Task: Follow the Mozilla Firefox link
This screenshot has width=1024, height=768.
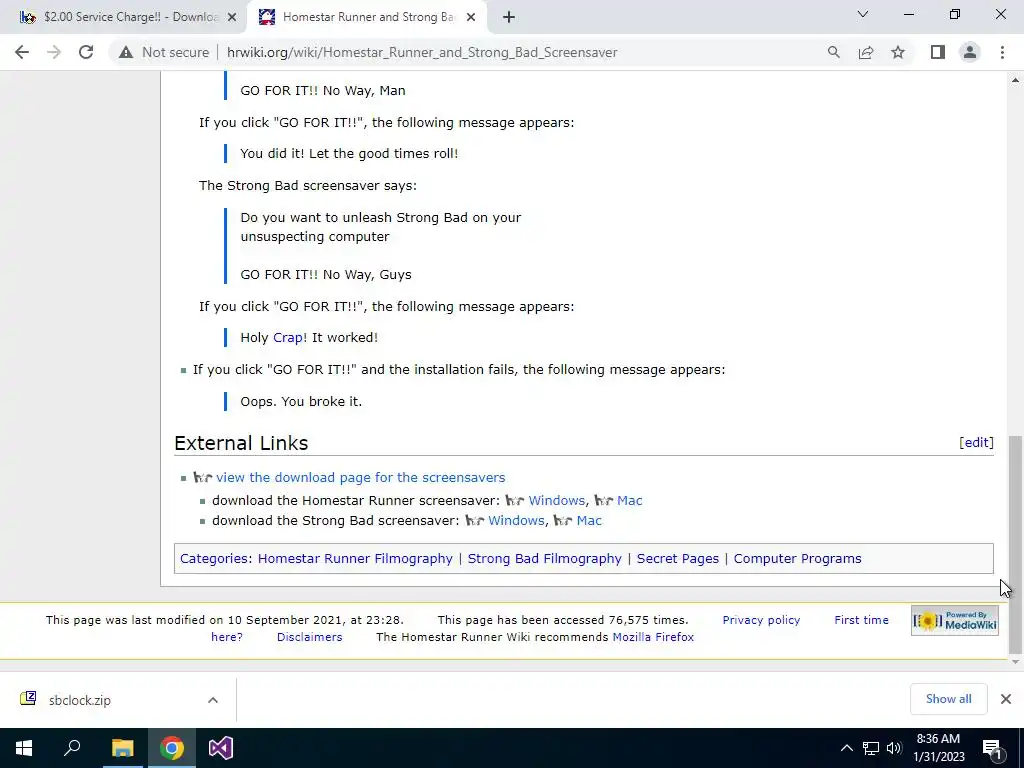Action: coord(653,637)
